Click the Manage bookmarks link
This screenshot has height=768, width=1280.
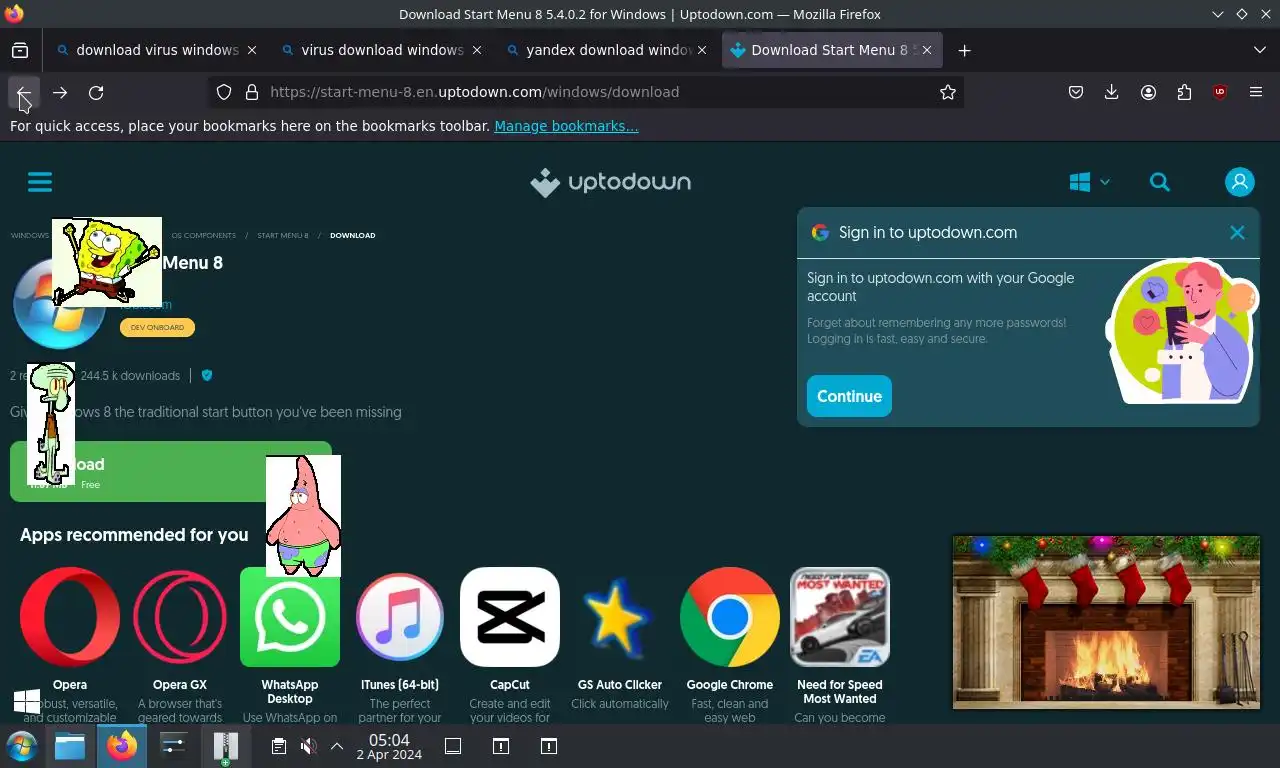click(x=566, y=126)
